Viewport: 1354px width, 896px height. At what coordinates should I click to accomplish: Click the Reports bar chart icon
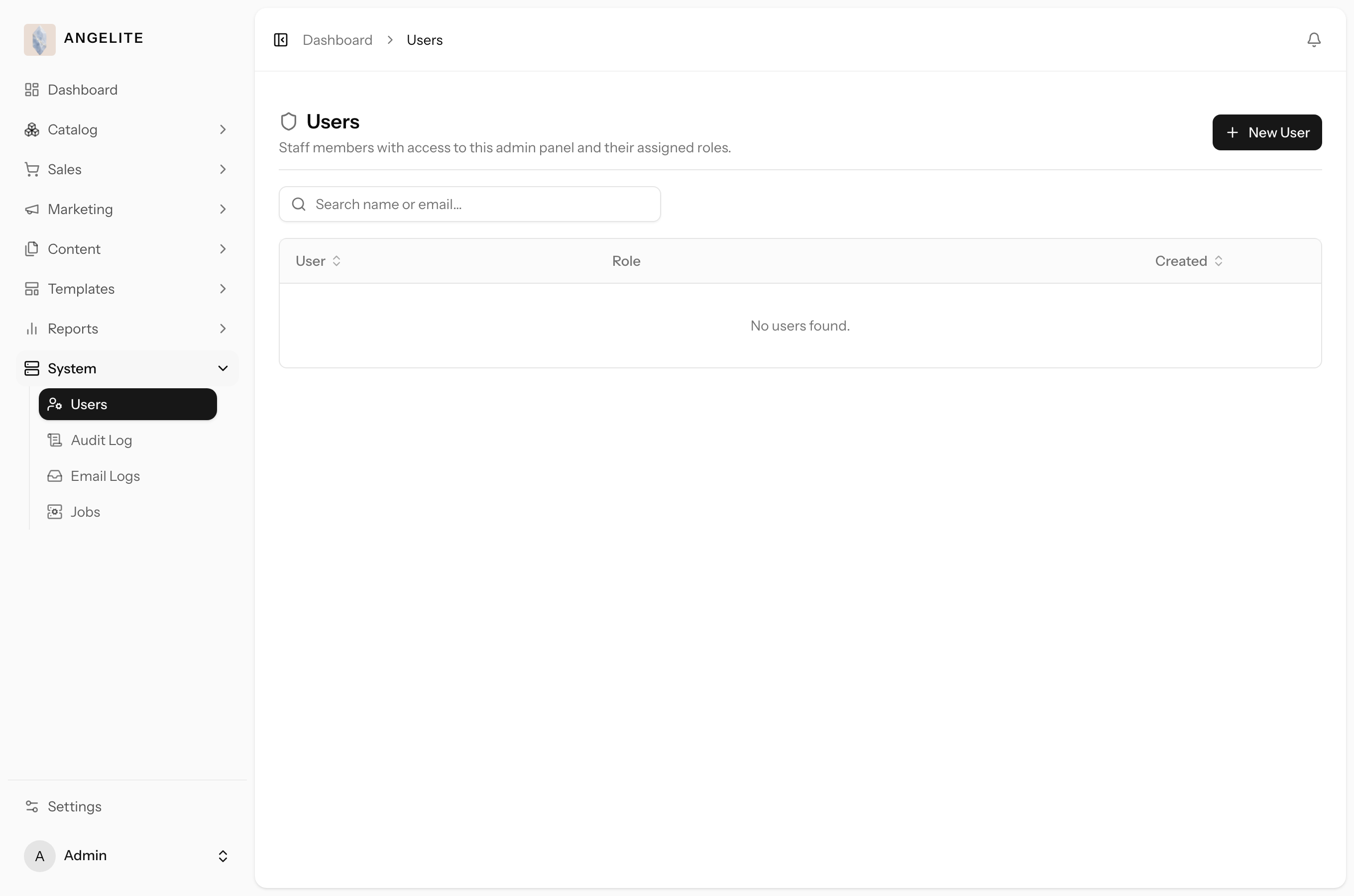pyautogui.click(x=32, y=329)
